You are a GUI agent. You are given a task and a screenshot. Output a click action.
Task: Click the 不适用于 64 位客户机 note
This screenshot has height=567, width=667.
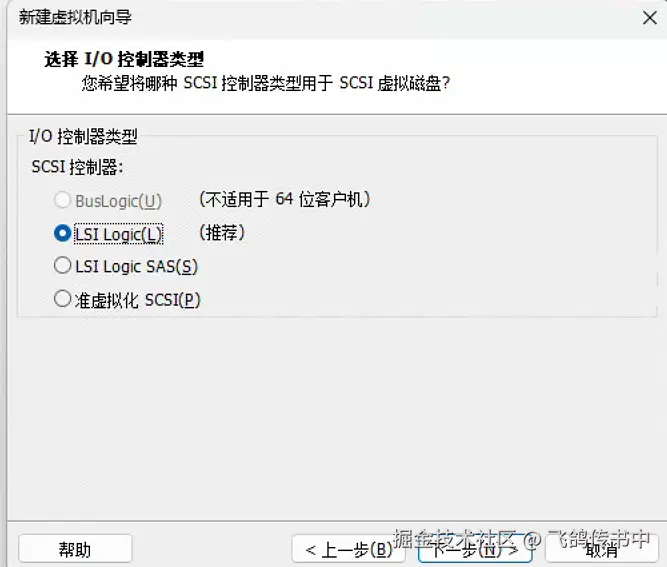285,199
